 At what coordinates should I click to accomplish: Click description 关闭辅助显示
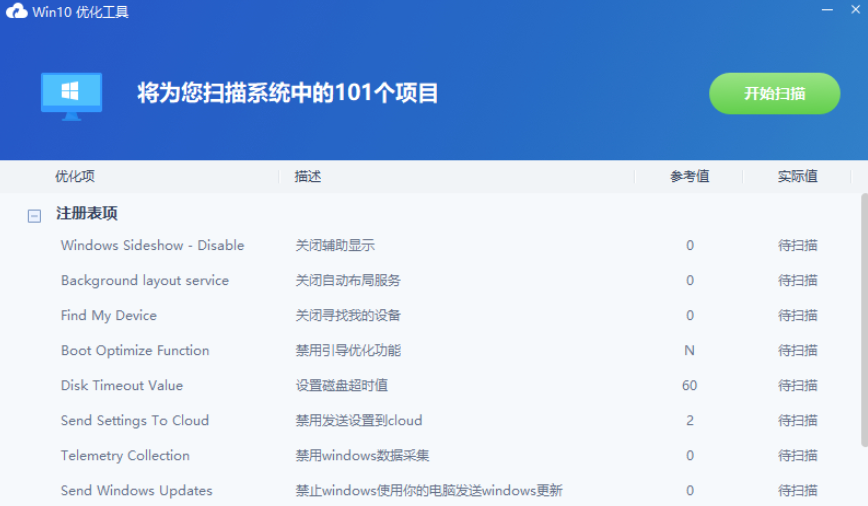(x=335, y=245)
